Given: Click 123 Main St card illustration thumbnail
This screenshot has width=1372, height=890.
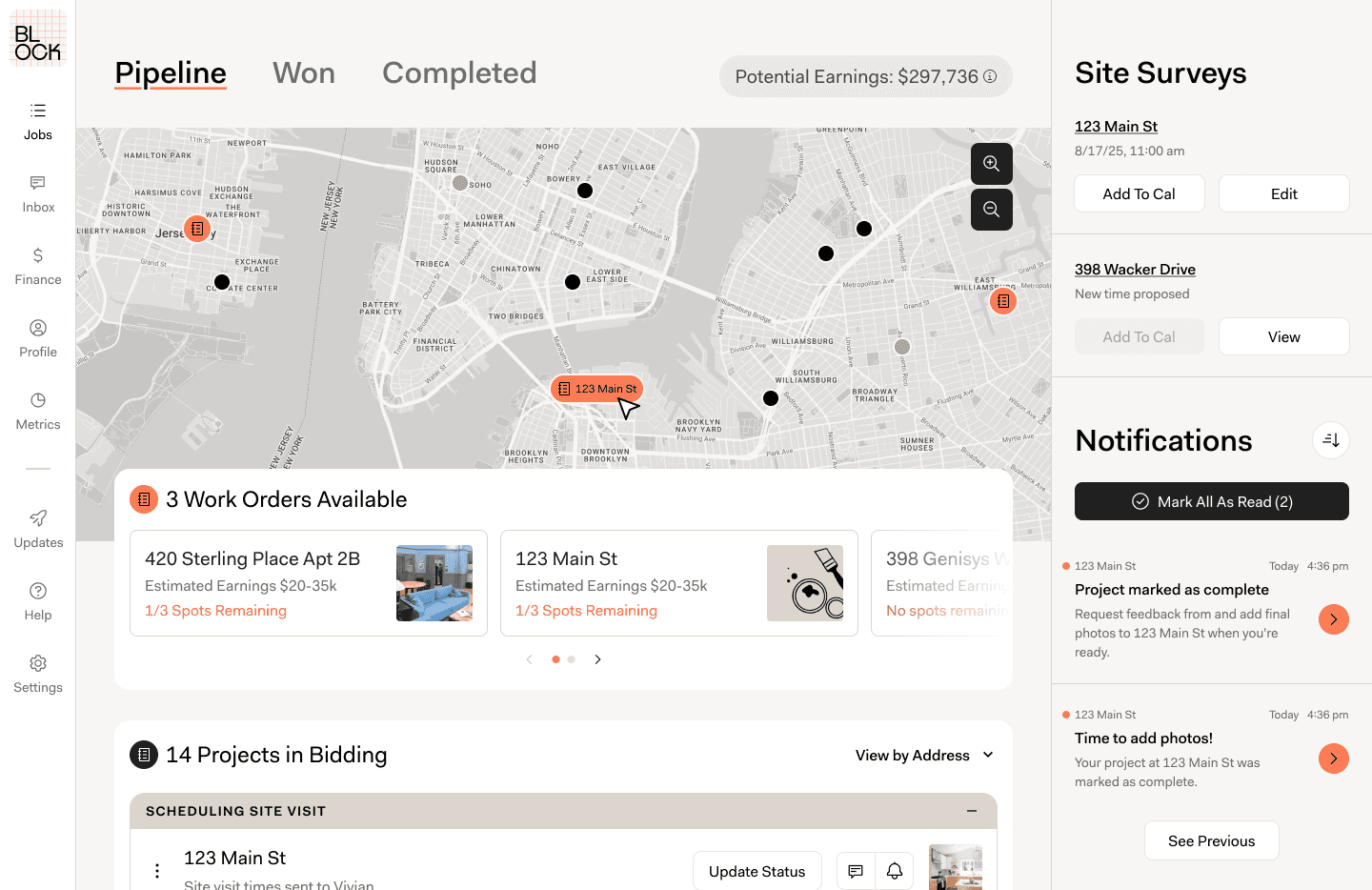Looking at the screenshot, I should click(805, 583).
